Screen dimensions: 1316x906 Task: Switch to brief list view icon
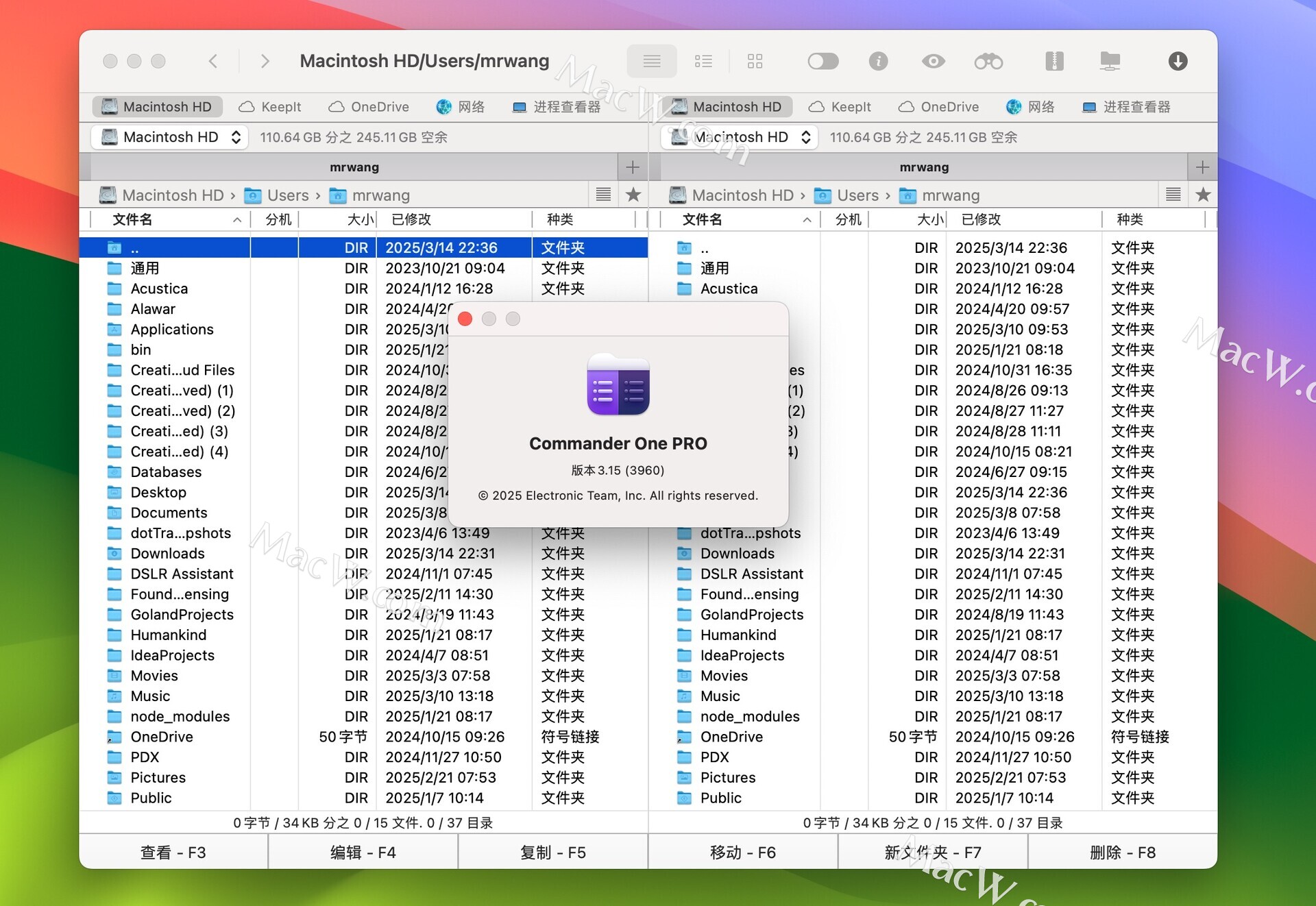(x=703, y=61)
